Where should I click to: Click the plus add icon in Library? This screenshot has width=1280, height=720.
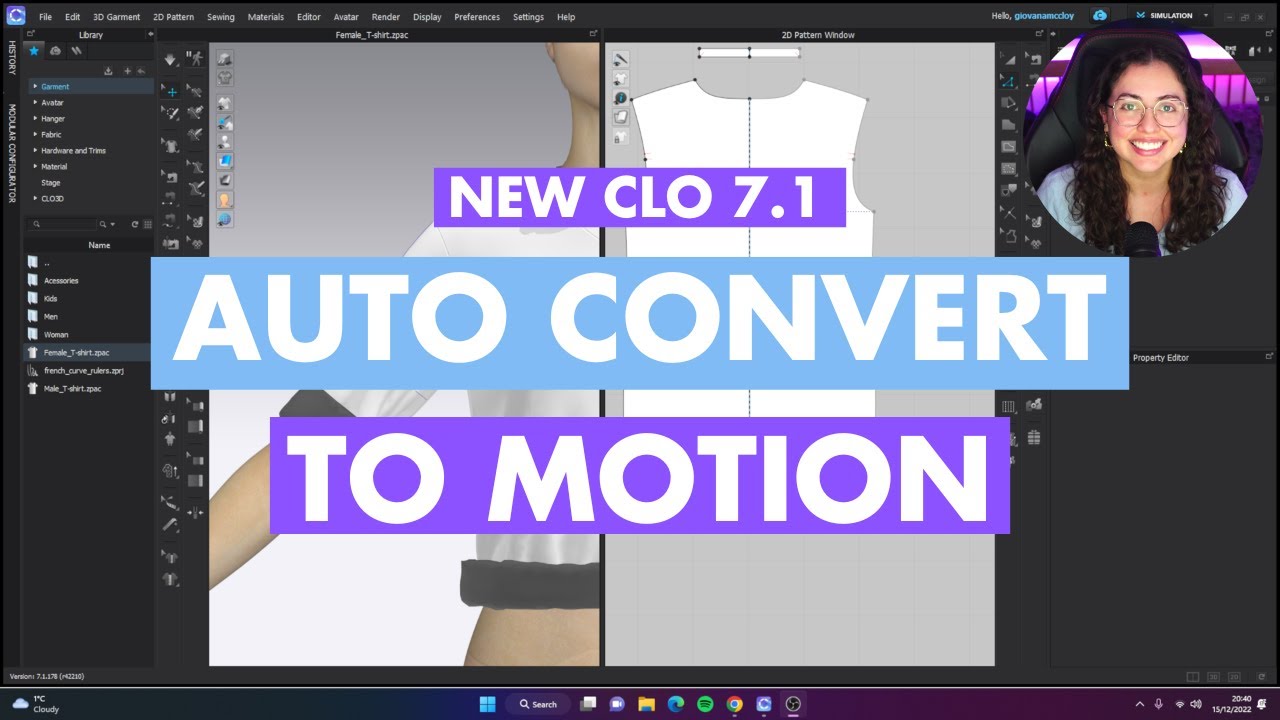tap(127, 71)
